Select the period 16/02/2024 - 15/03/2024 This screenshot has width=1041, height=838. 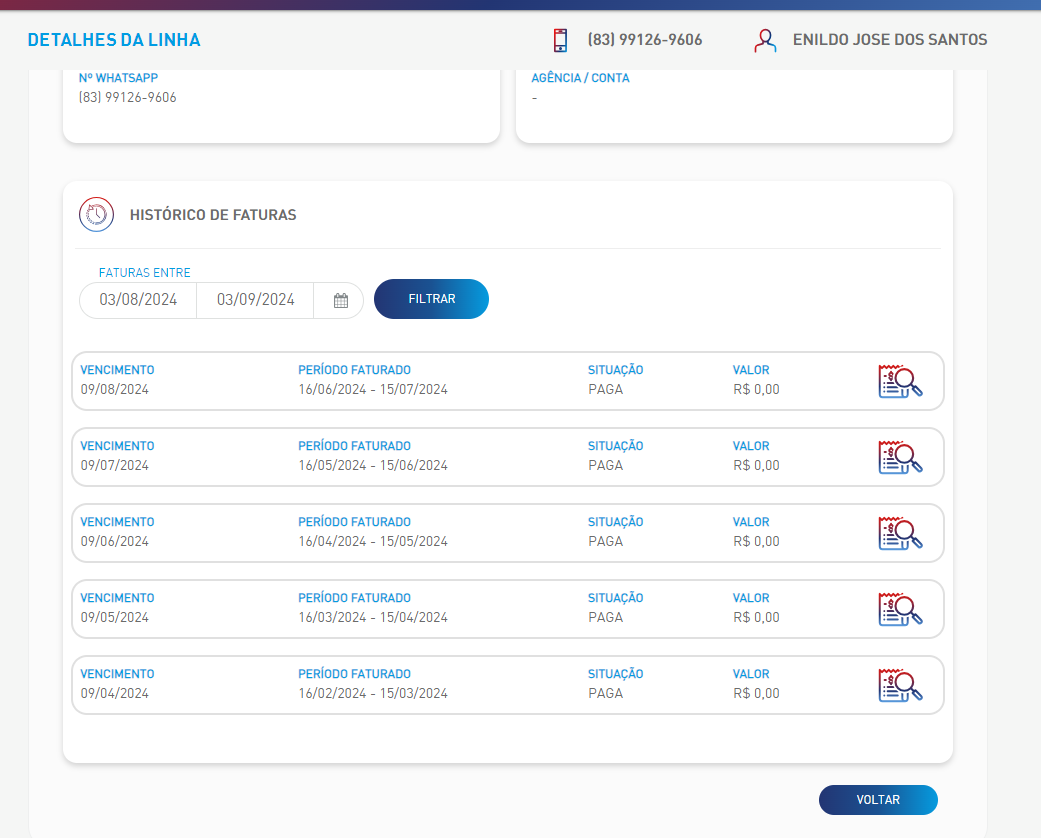coord(373,694)
